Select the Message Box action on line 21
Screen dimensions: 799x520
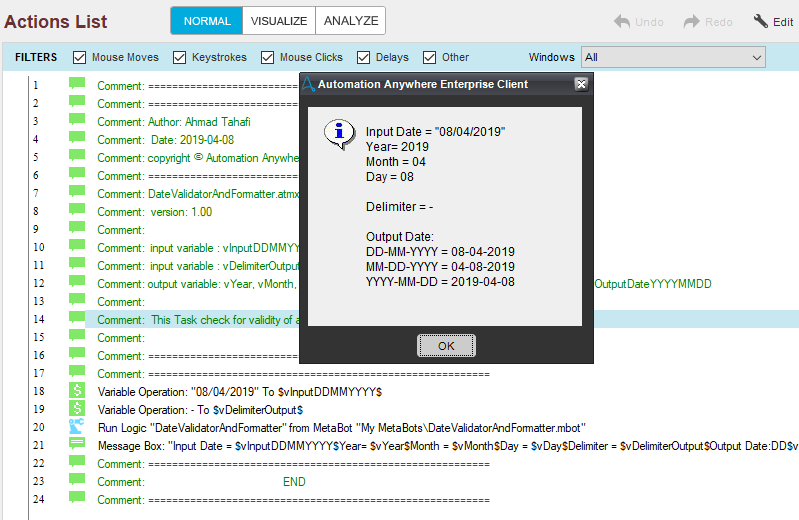[447, 446]
